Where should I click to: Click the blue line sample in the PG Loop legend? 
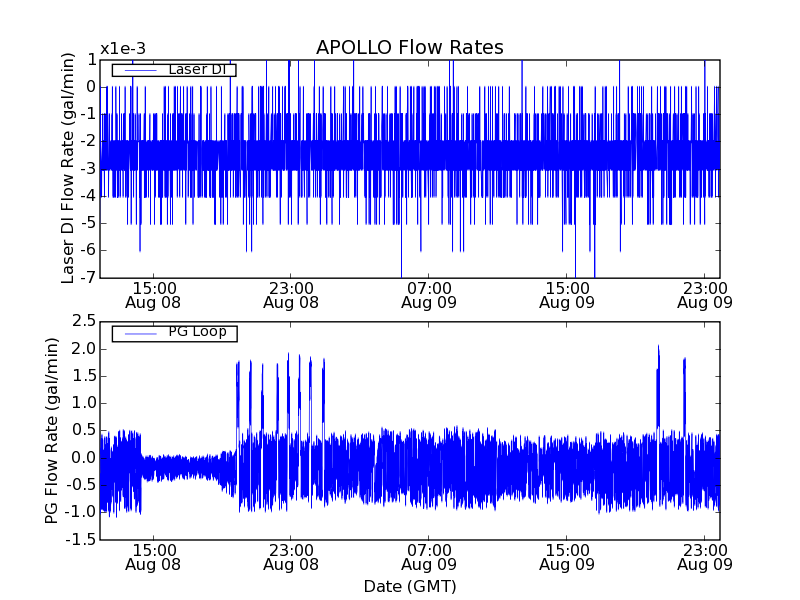140,334
